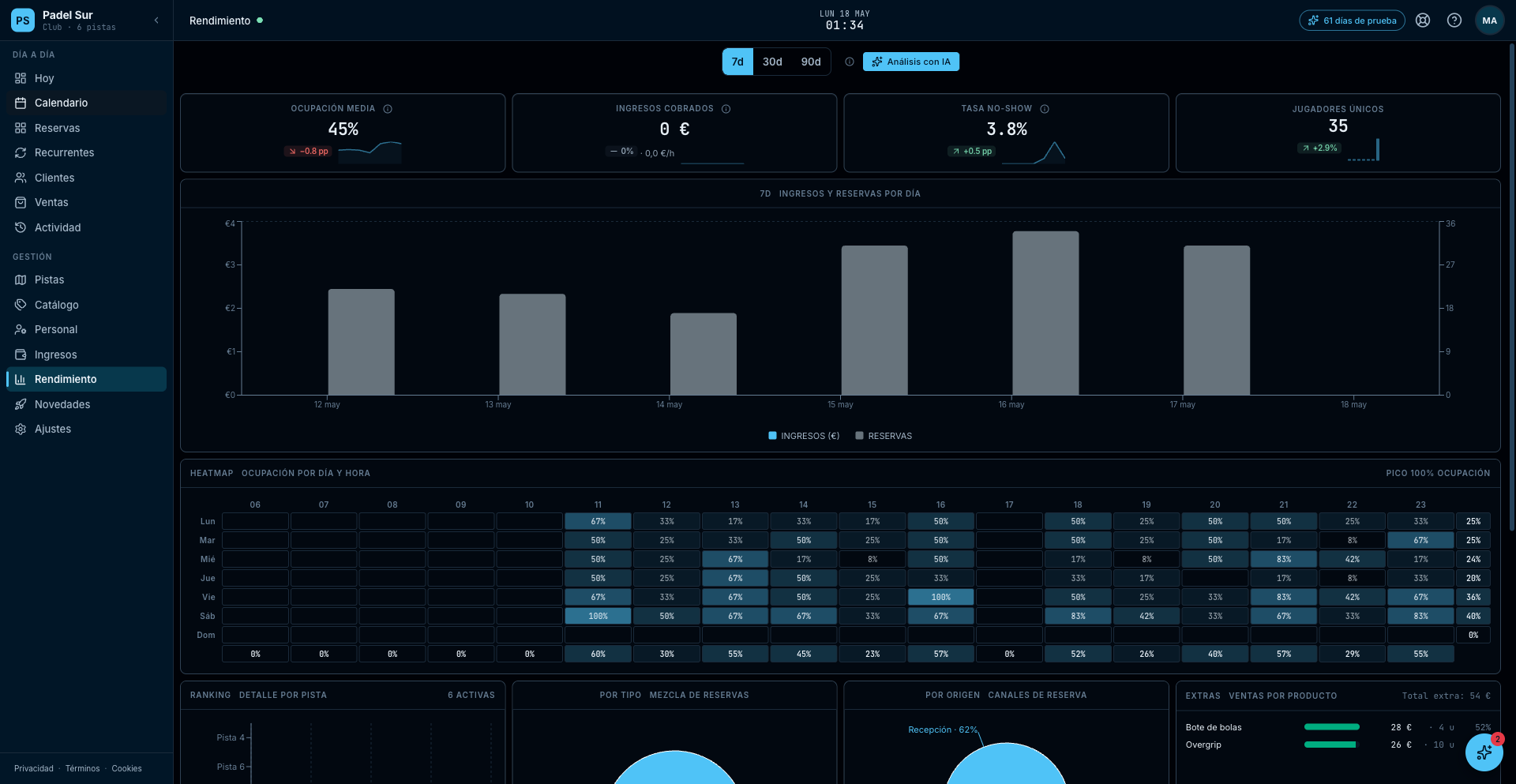The image size is (1516, 784).
Task: Go to Clientes in sidebar
Action: [86, 178]
